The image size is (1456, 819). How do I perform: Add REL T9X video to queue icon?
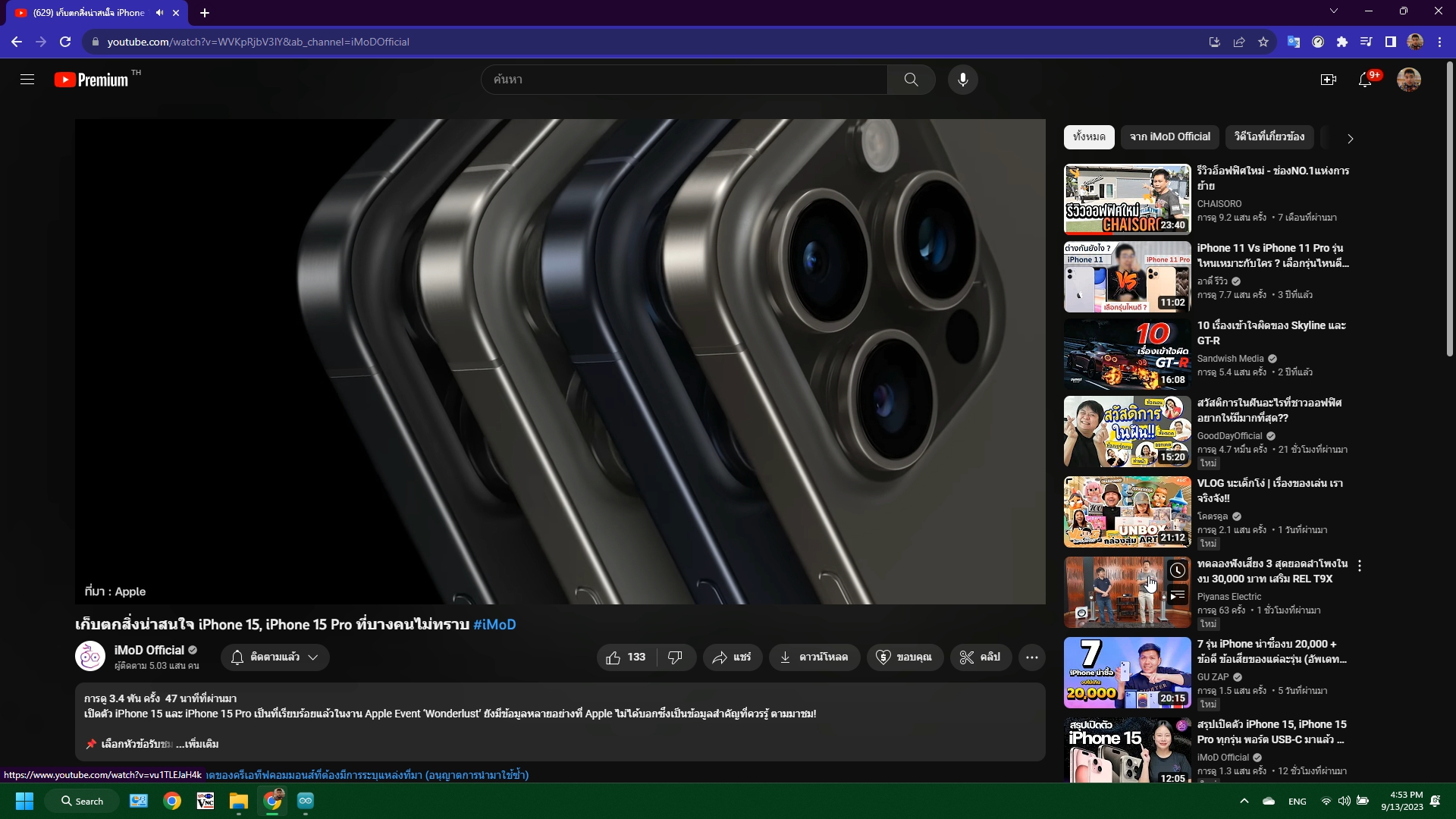[x=1177, y=596]
